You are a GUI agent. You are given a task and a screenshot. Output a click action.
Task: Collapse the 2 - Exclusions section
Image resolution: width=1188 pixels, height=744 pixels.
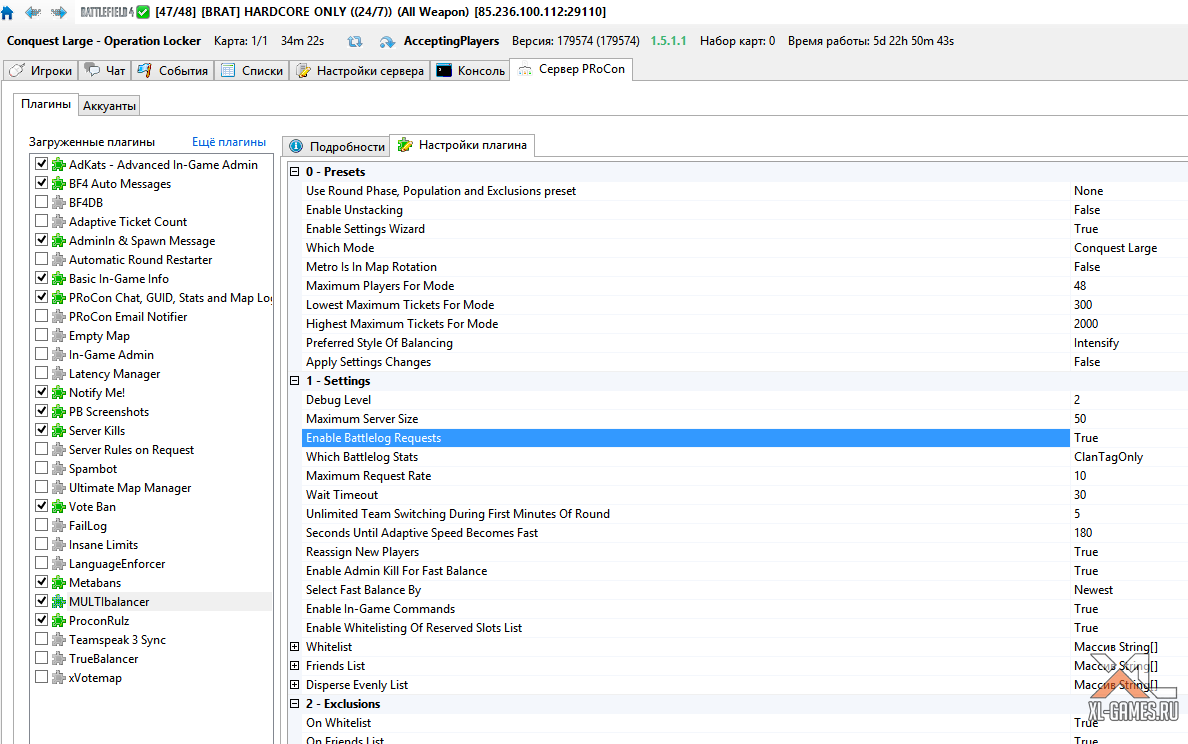(295, 704)
